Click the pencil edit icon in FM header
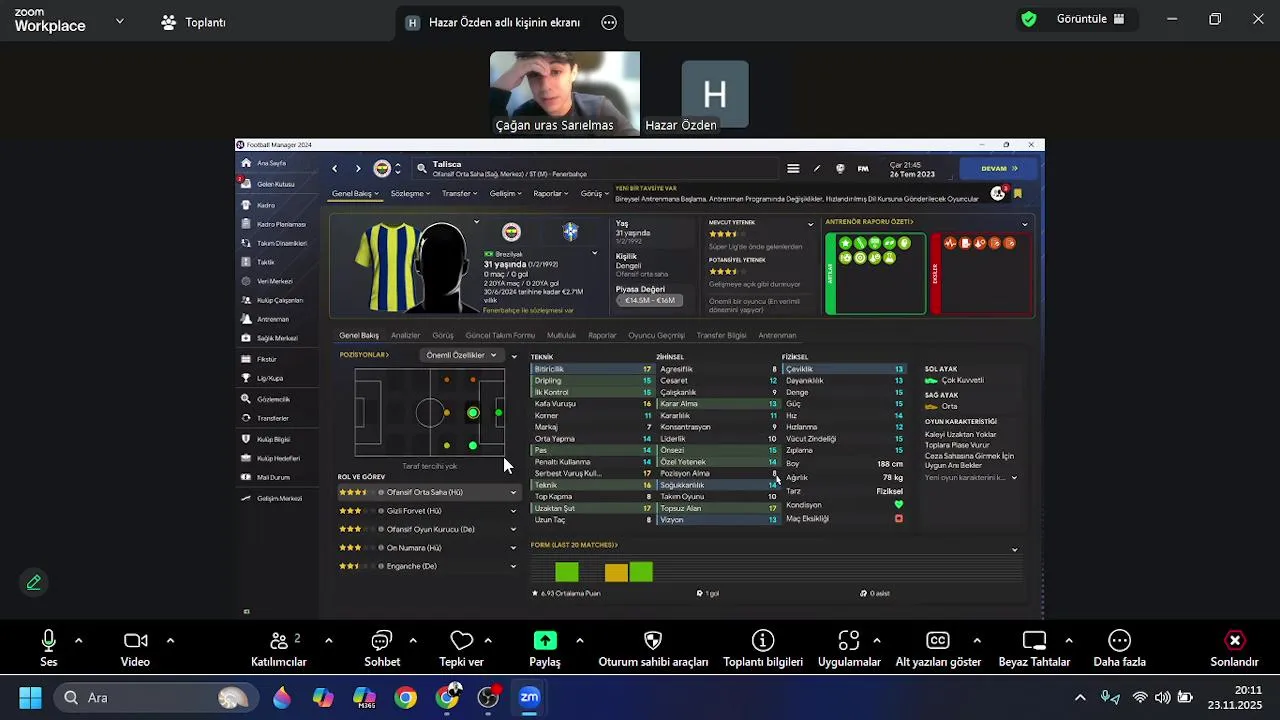 pyautogui.click(x=817, y=168)
